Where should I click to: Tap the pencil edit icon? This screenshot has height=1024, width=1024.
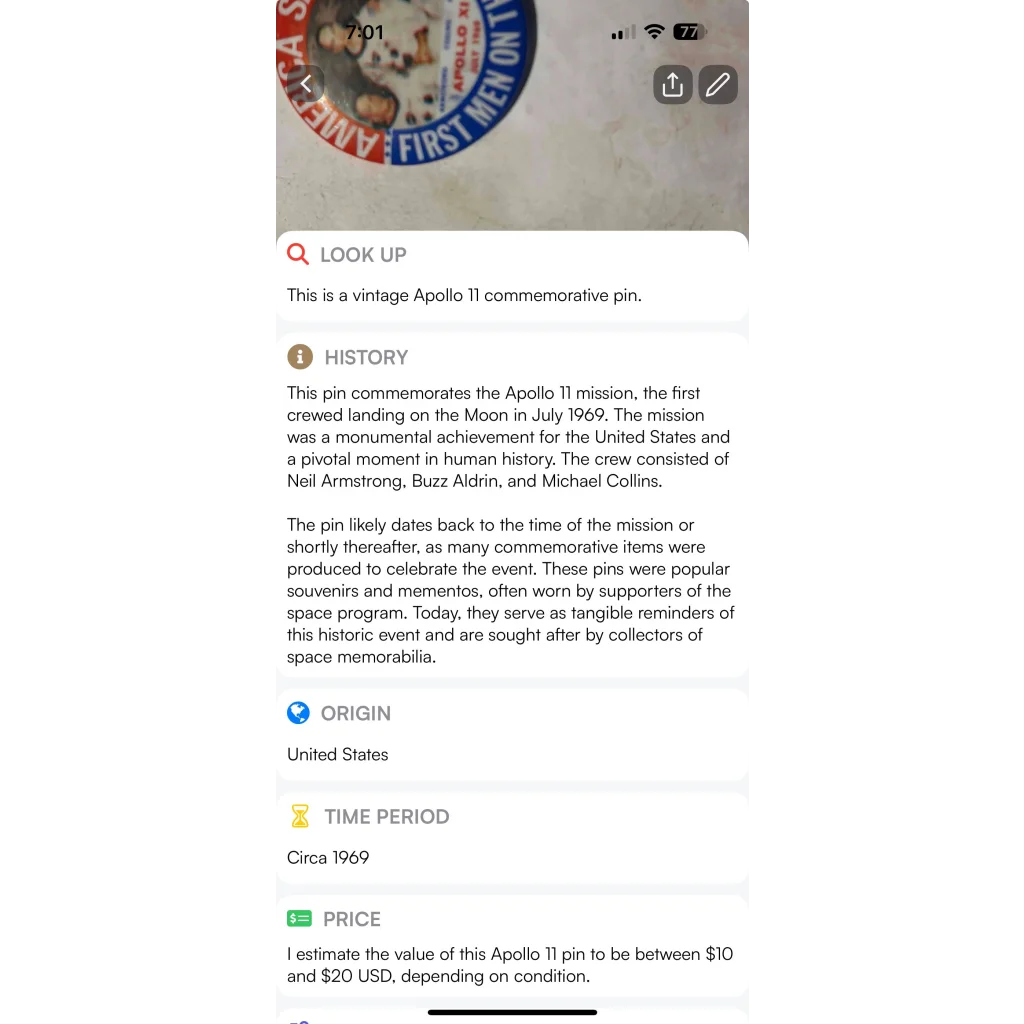coord(718,84)
